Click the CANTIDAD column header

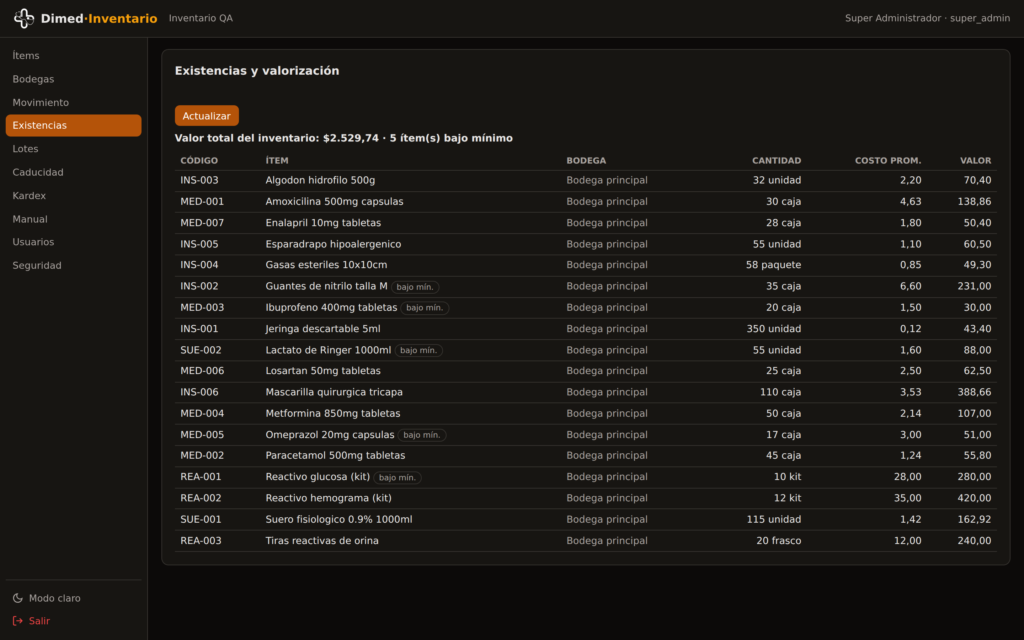[776, 161]
